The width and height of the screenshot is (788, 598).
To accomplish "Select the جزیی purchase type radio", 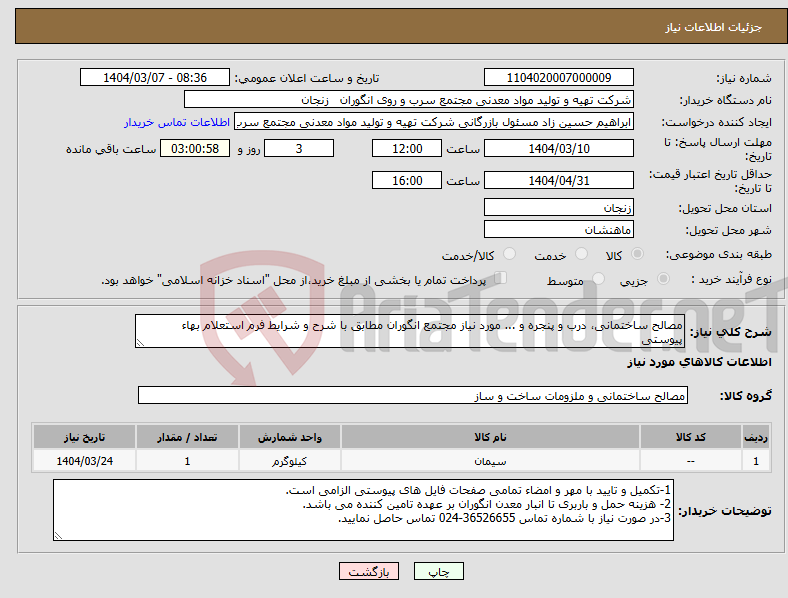I will pyautogui.click(x=663, y=278).
